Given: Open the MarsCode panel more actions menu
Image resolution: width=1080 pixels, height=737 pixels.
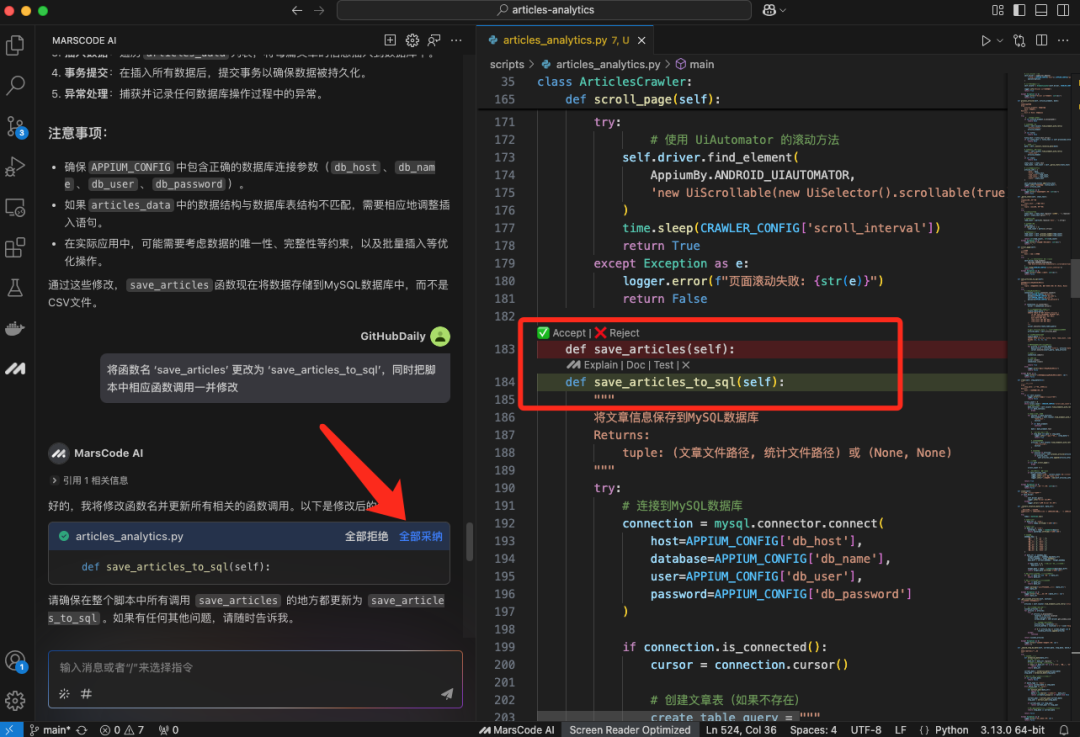Looking at the screenshot, I should click(x=456, y=40).
